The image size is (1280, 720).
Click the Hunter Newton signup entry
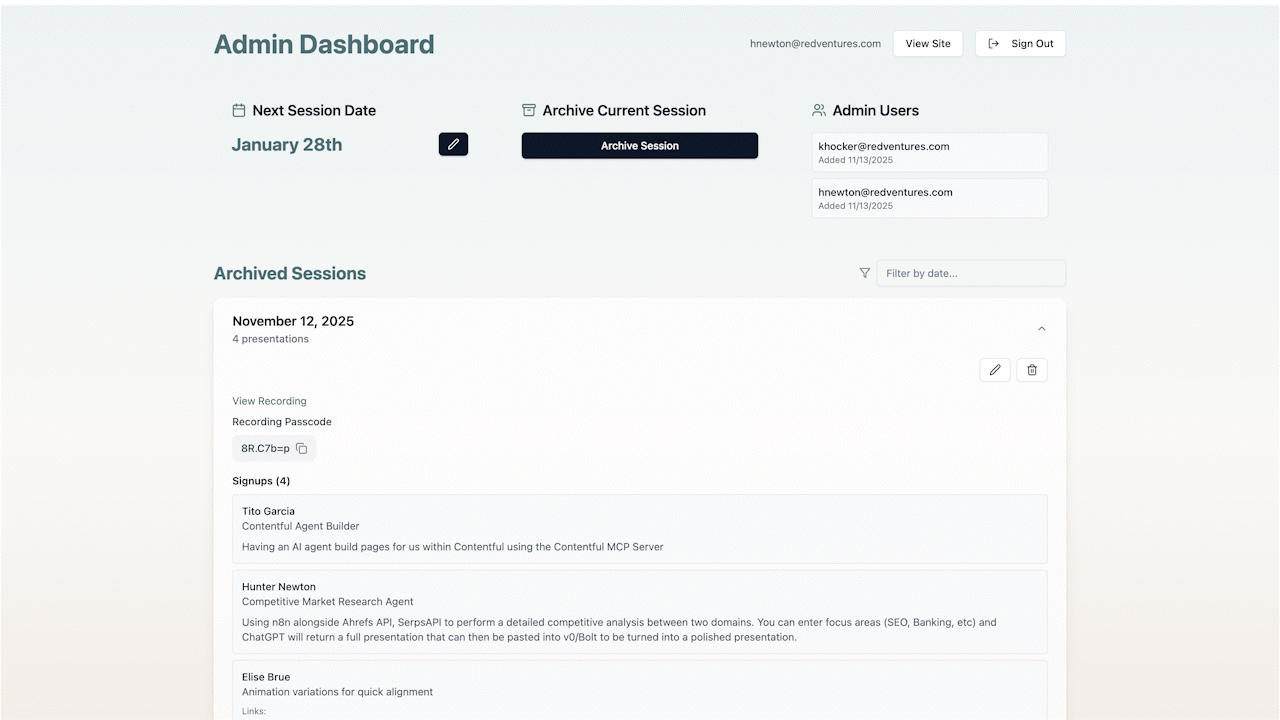639,611
